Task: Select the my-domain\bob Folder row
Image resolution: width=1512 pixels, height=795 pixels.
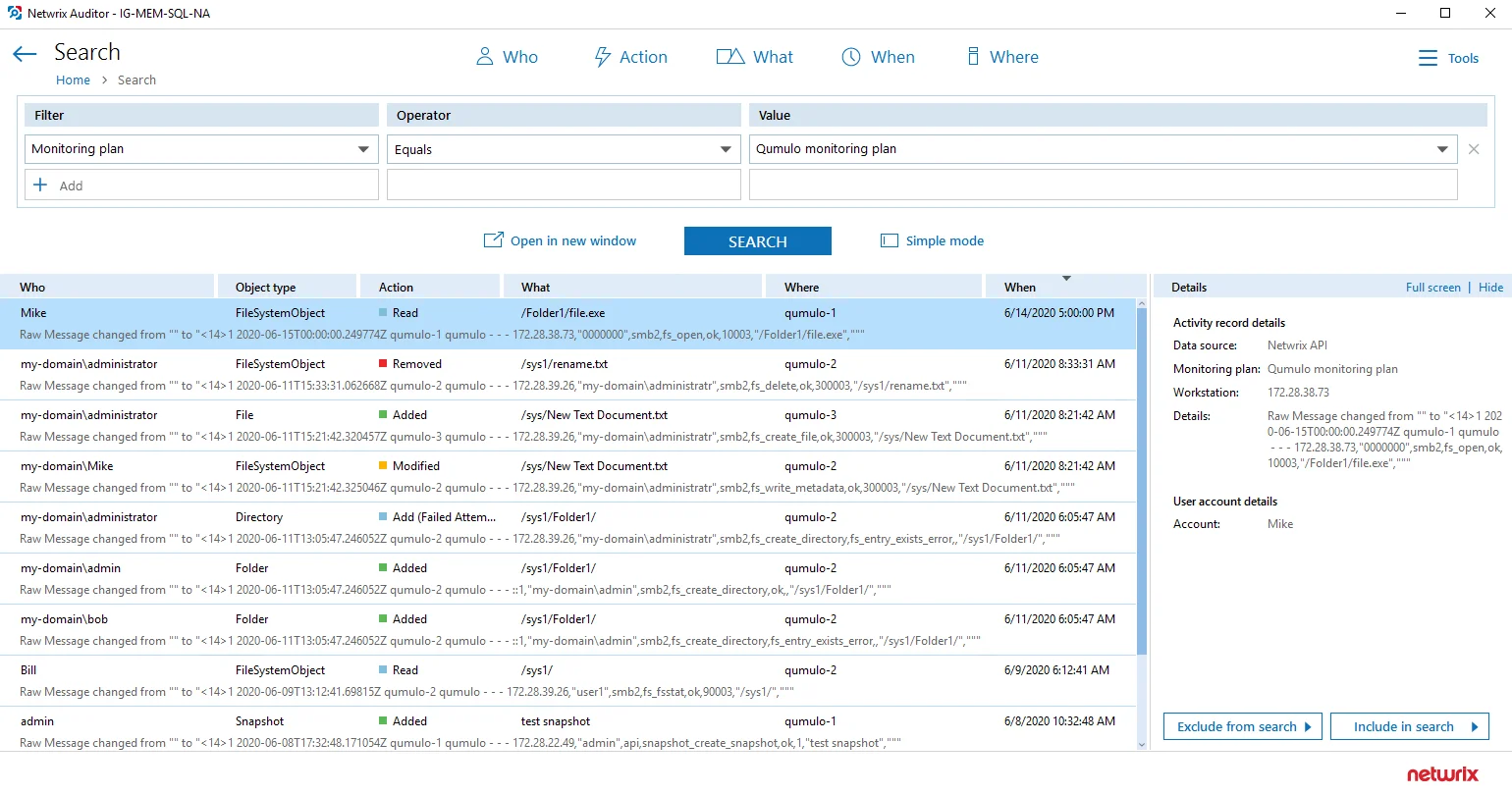Action: tap(567, 630)
